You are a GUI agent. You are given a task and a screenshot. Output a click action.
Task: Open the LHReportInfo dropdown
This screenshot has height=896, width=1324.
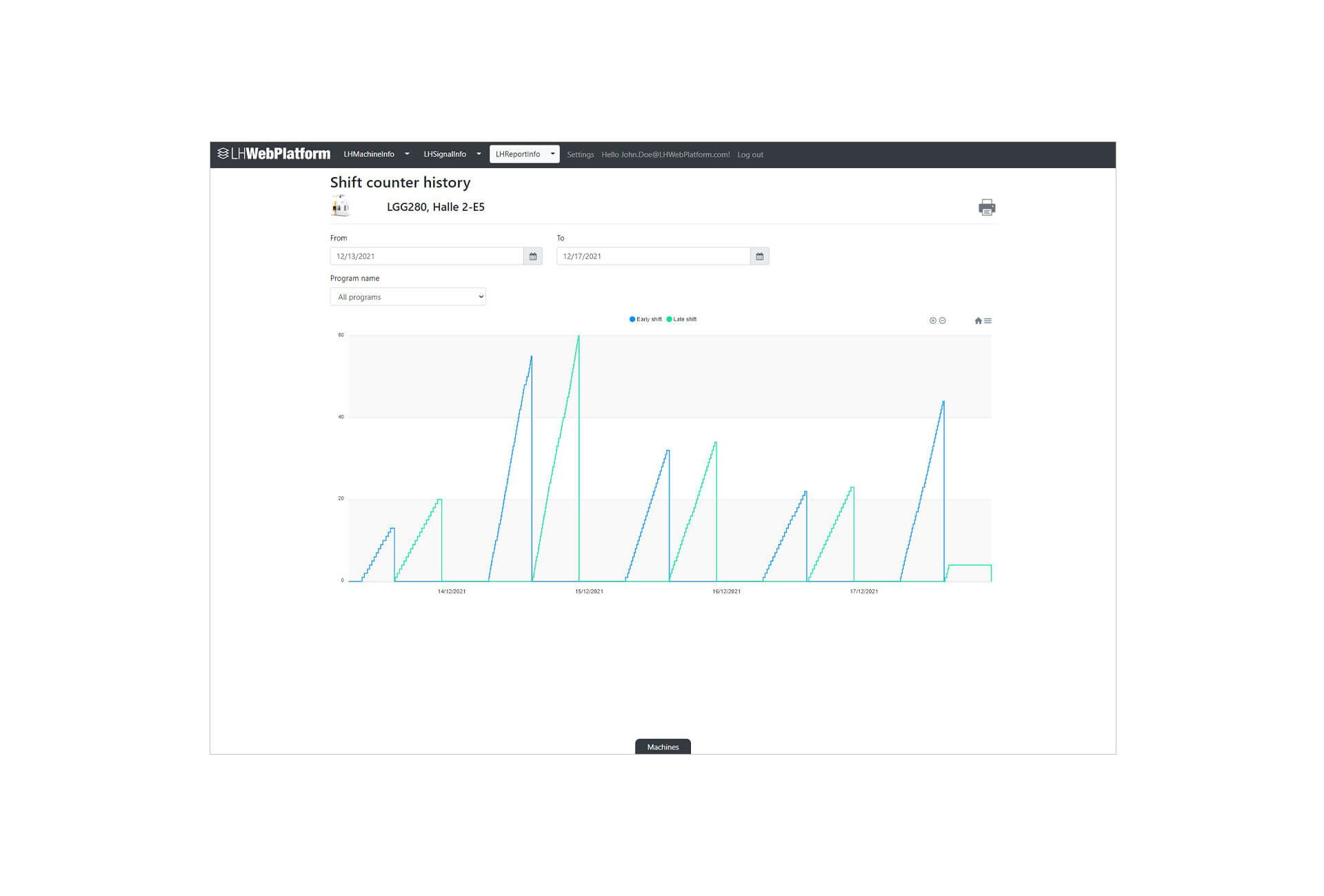[x=524, y=154]
